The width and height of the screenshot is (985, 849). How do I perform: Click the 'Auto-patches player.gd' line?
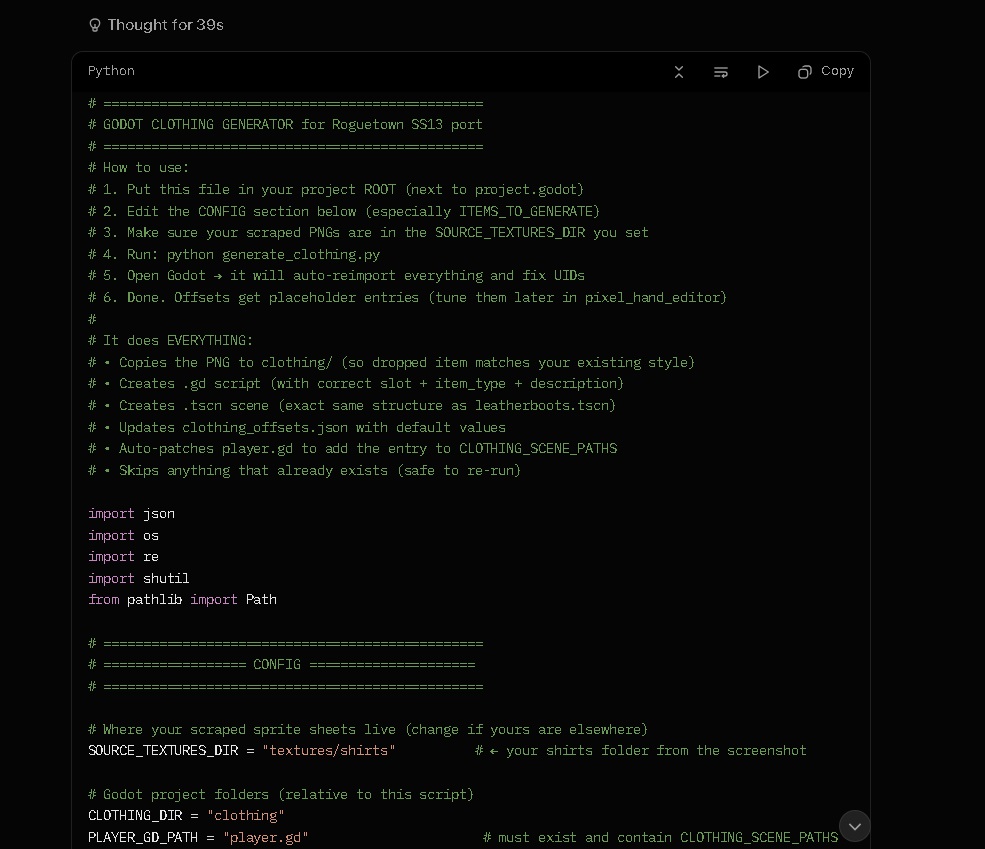pos(352,448)
